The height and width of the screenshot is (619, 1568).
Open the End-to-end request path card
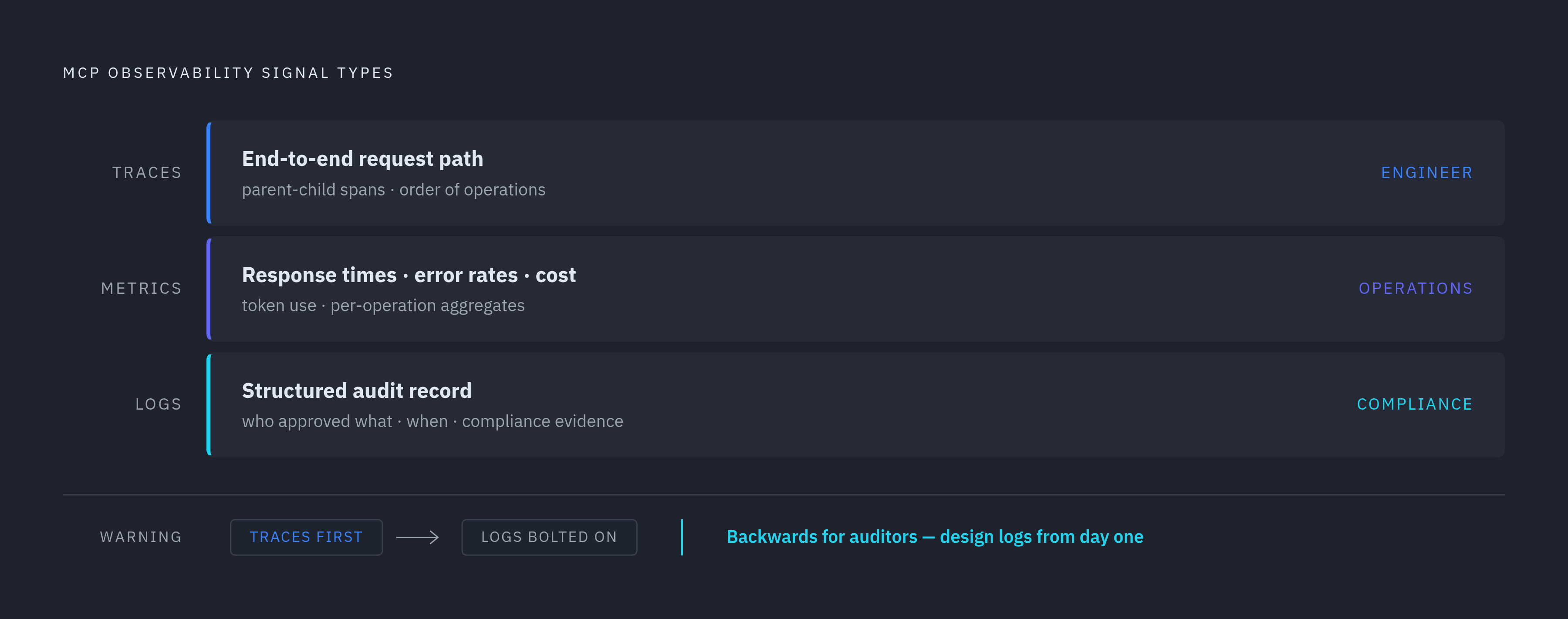click(856, 173)
